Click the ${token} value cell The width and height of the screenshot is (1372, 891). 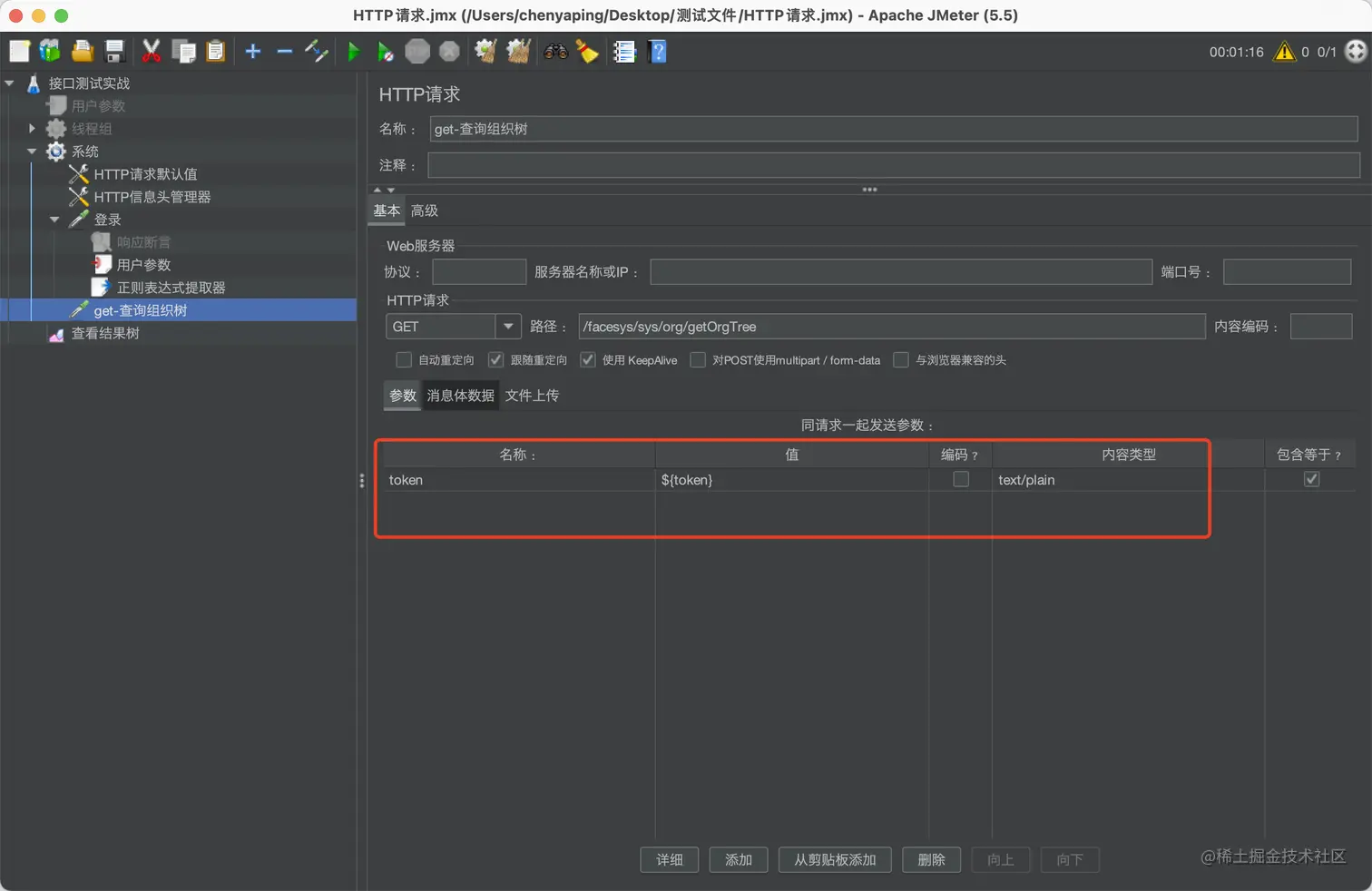coord(791,480)
